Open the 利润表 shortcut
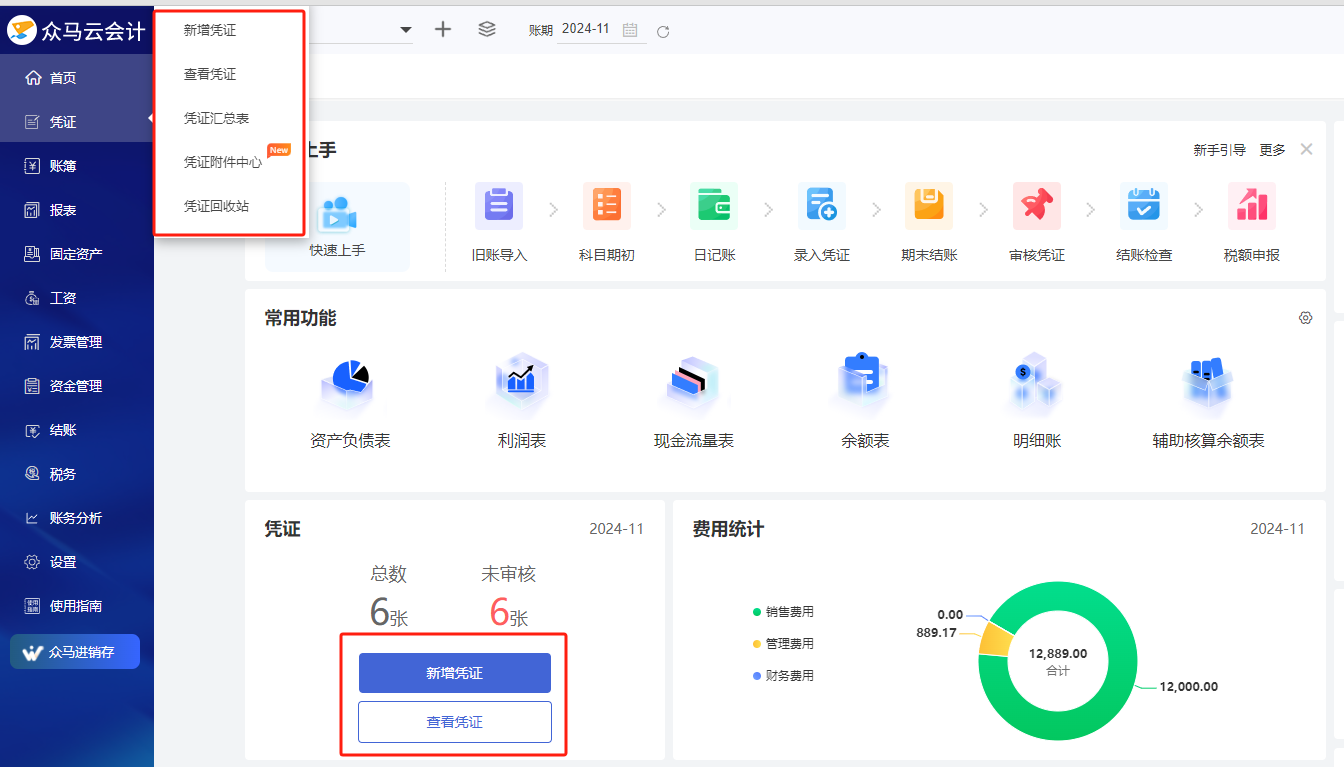This screenshot has width=1344, height=767. (522, 401)
